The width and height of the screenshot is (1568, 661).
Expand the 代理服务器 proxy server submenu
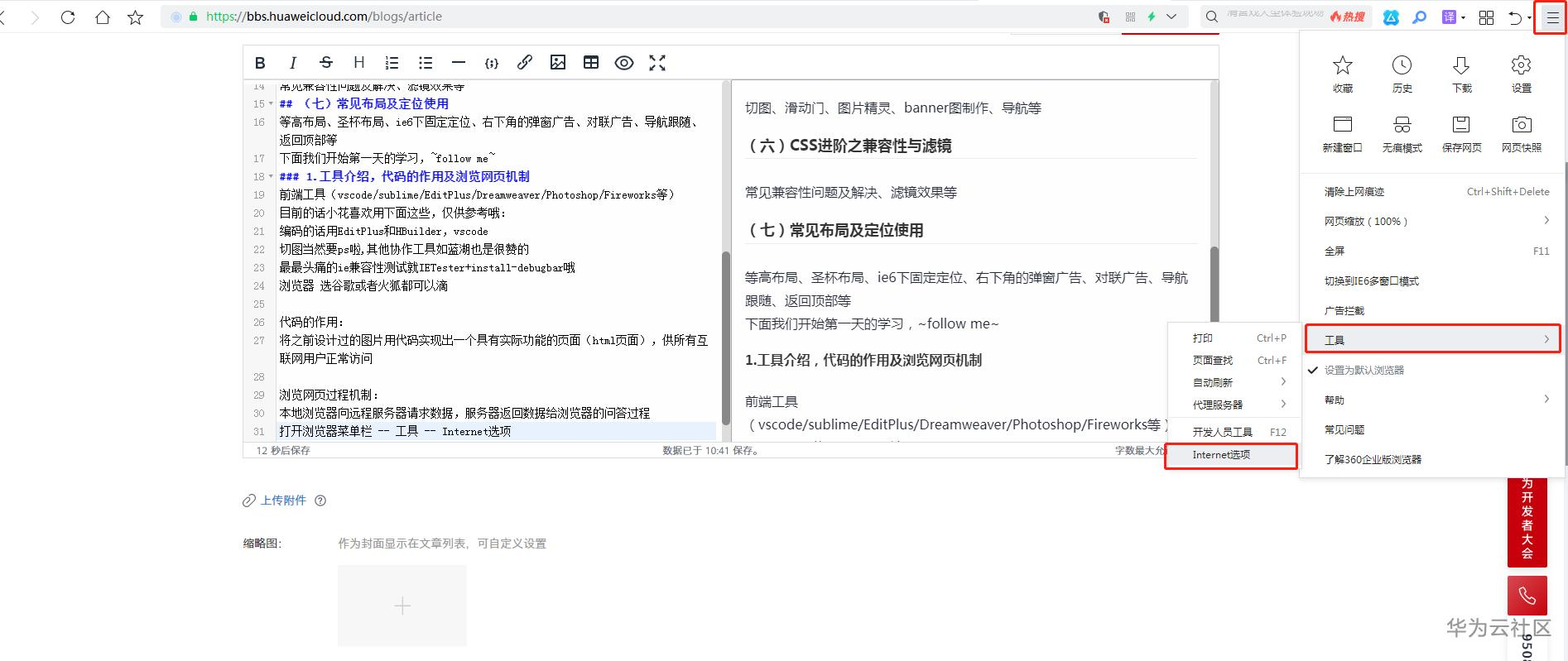pos(1232,405)
